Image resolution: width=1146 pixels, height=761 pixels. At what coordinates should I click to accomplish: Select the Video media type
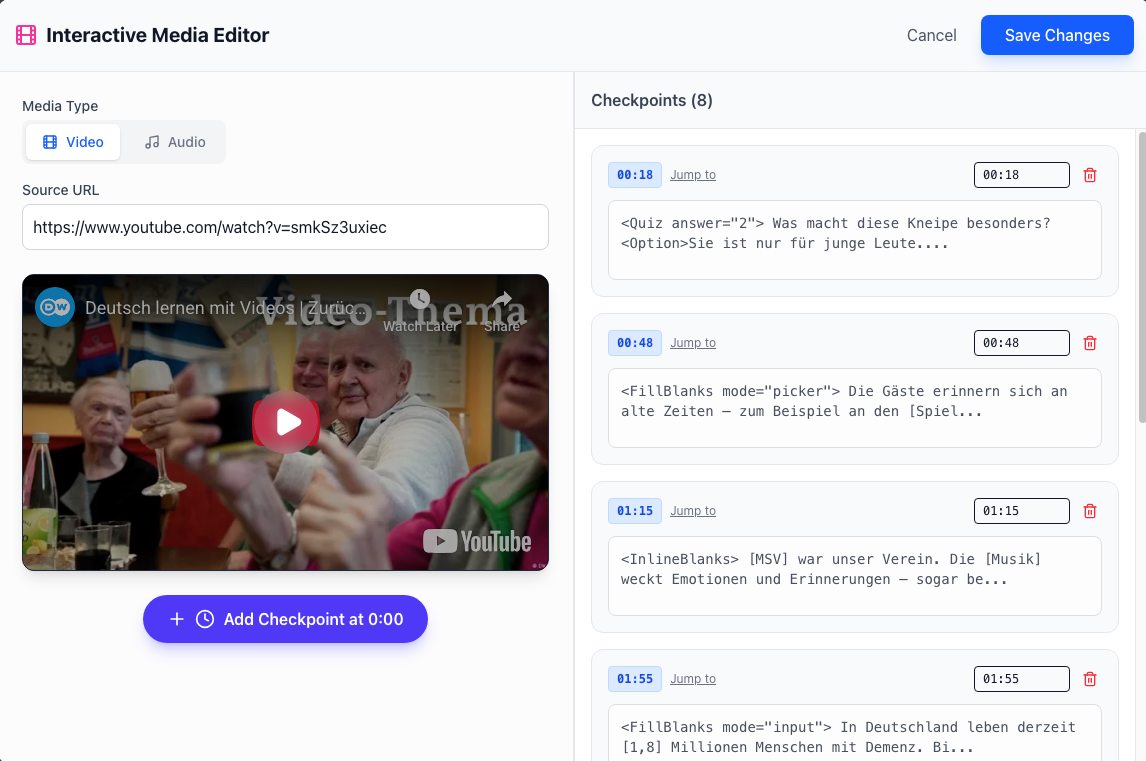click(73, 142)
